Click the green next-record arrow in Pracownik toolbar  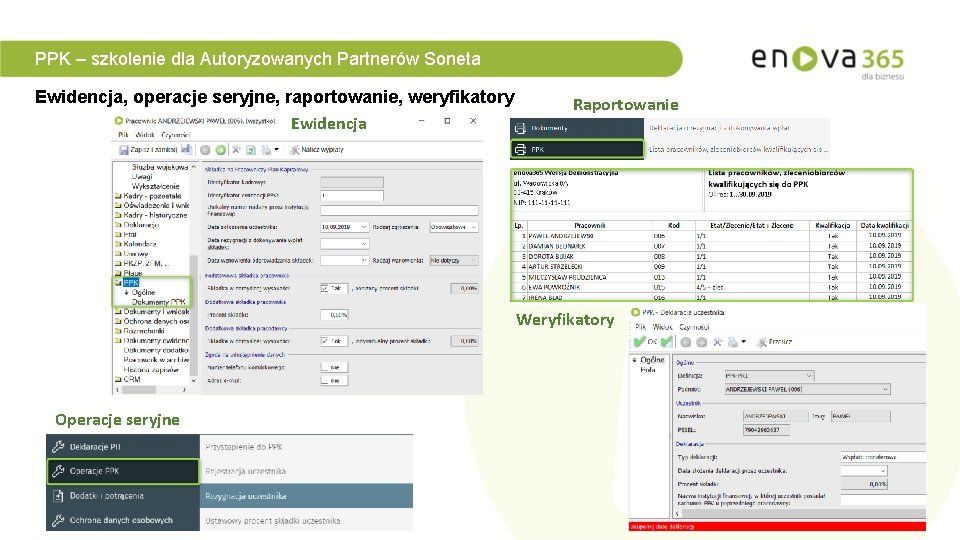tap(220, 149)
